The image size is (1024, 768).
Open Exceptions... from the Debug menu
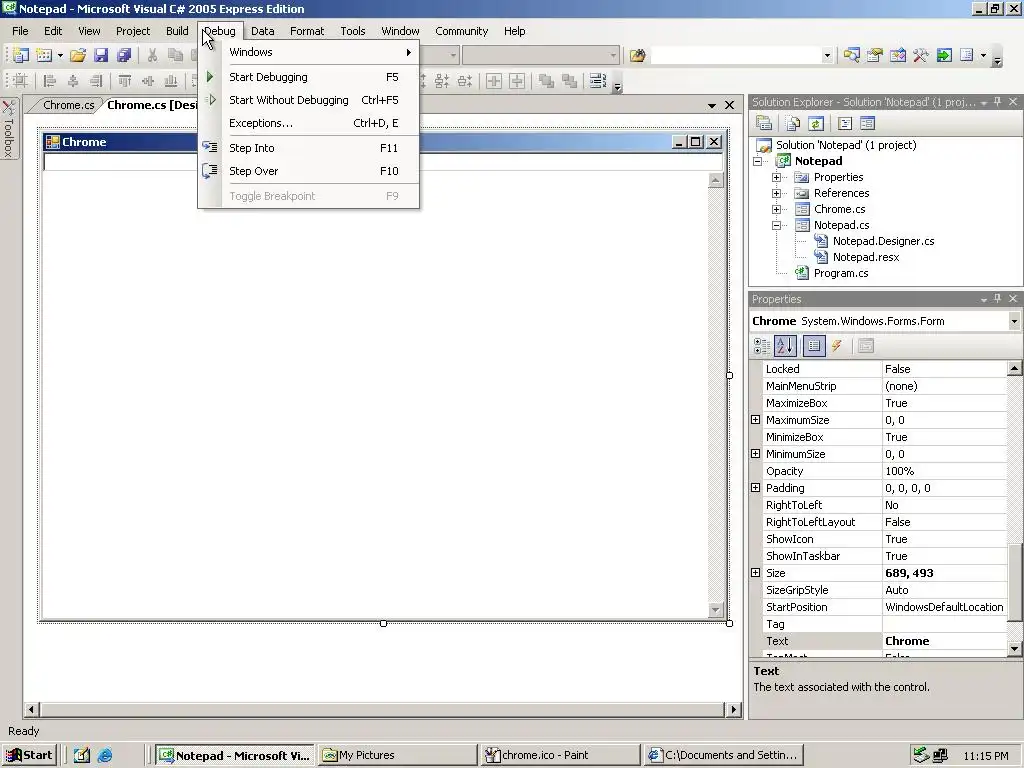point(309,123)
